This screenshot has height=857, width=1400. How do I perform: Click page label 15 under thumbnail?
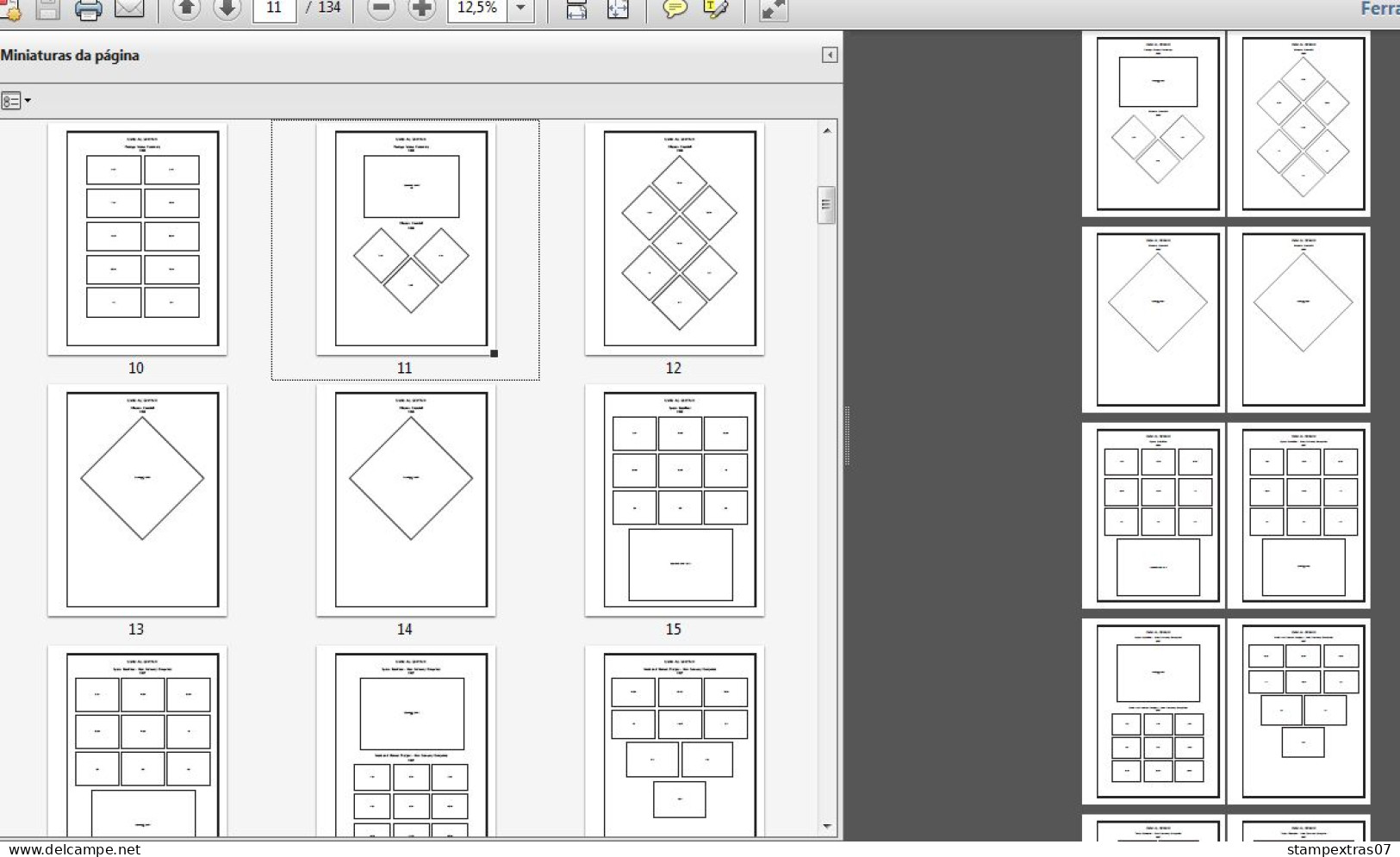point(674,629)
